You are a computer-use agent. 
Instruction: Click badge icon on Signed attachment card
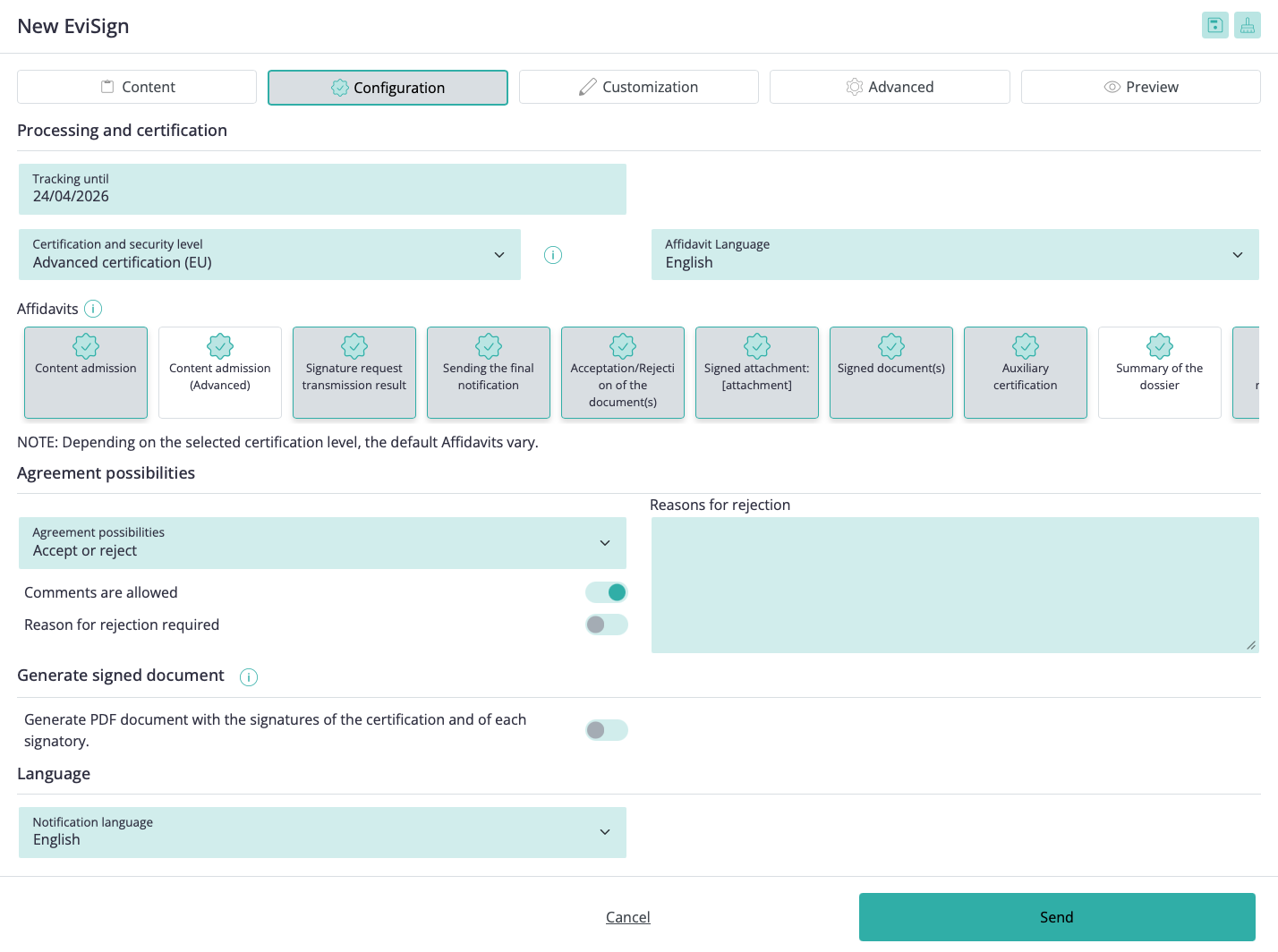pos(757,346)
